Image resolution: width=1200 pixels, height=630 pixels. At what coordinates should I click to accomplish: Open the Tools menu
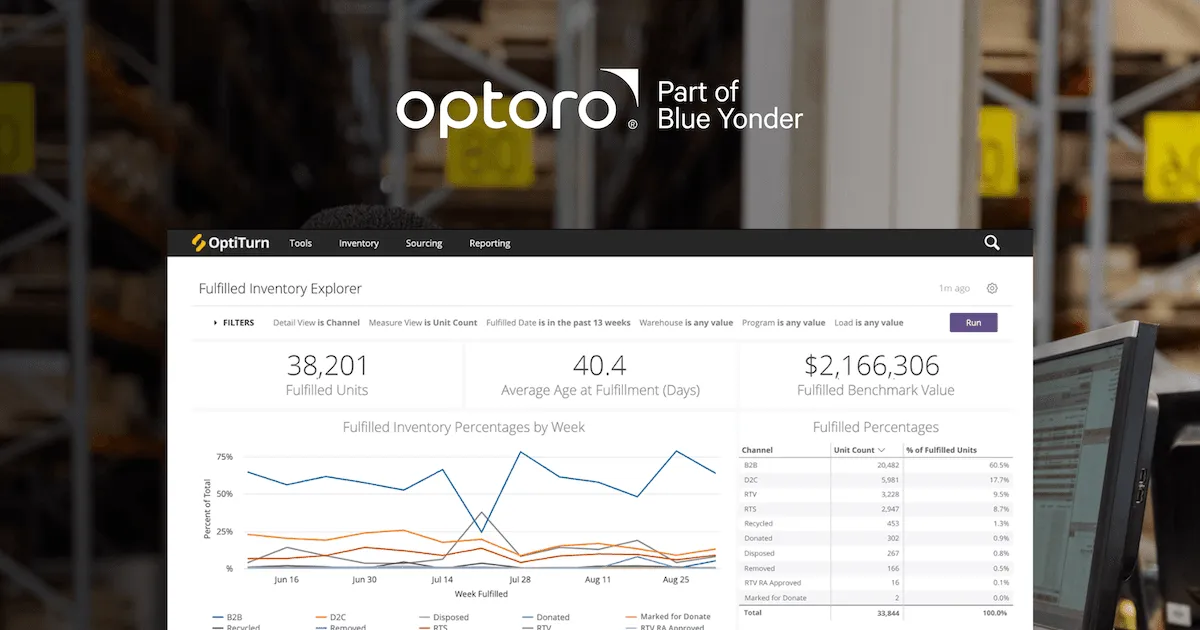[300, 243]
